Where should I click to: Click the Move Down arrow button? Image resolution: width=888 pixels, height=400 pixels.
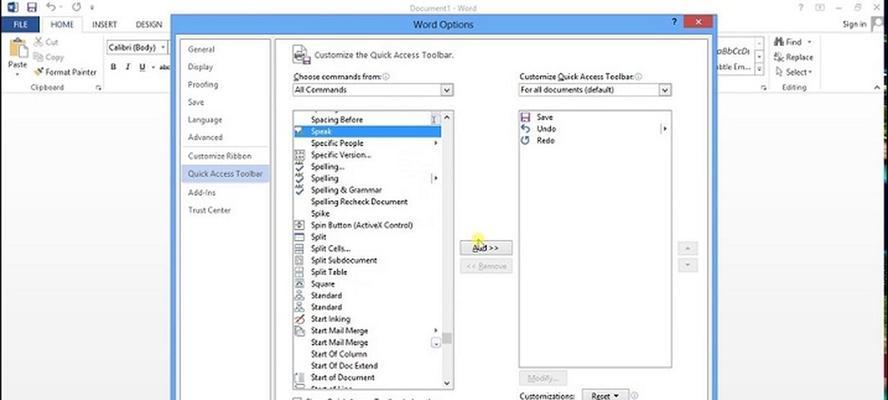click(688, 265)
